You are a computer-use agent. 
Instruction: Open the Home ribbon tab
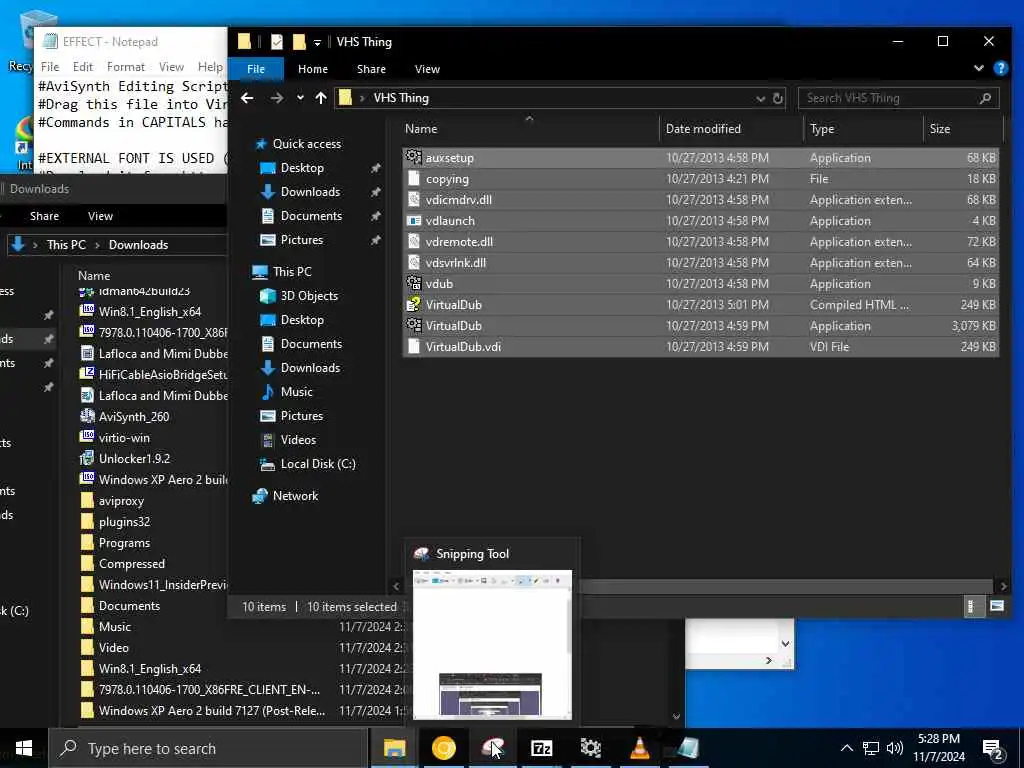tap(313, 69)
